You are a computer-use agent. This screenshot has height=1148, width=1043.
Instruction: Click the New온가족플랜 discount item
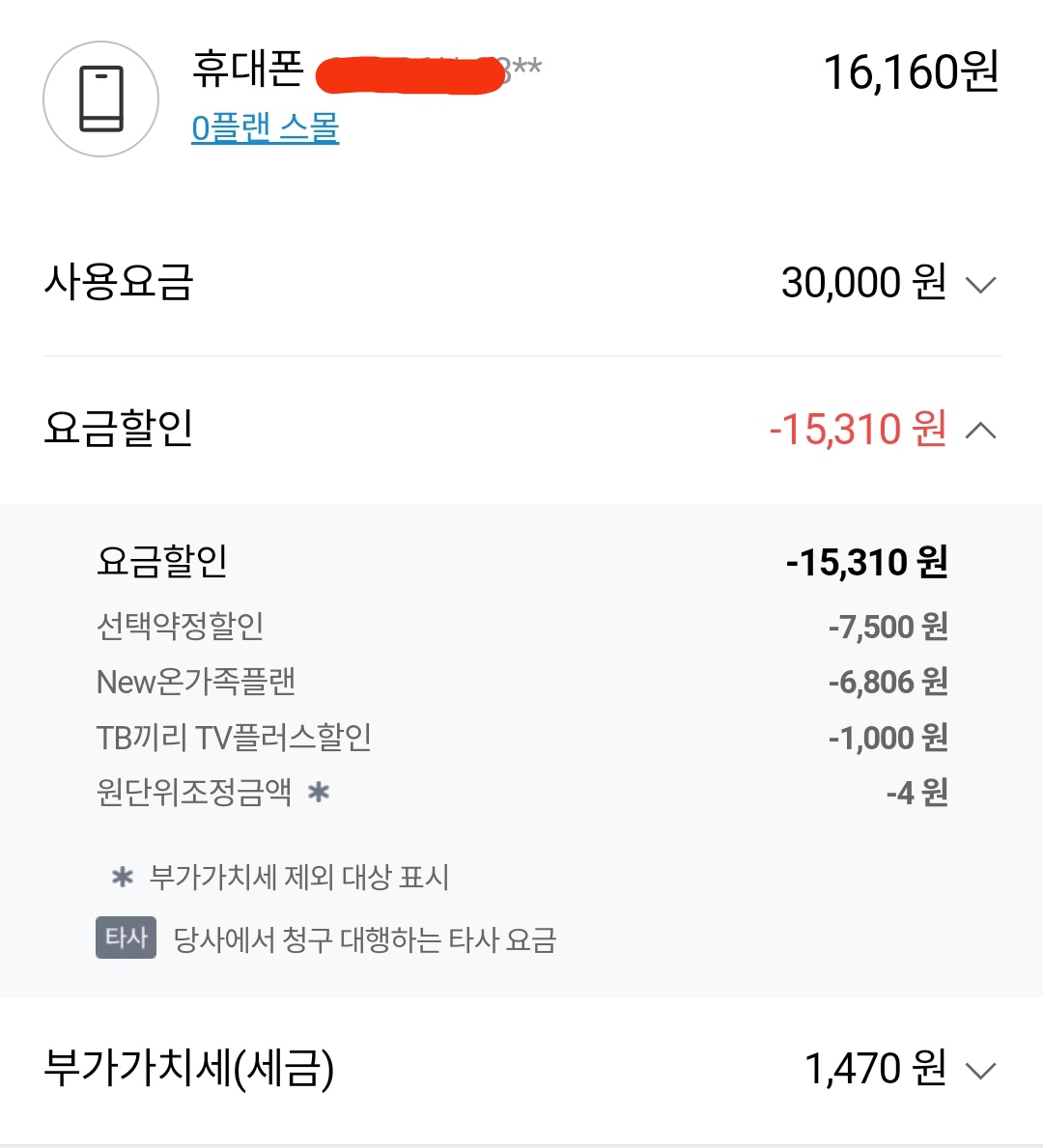196,683
